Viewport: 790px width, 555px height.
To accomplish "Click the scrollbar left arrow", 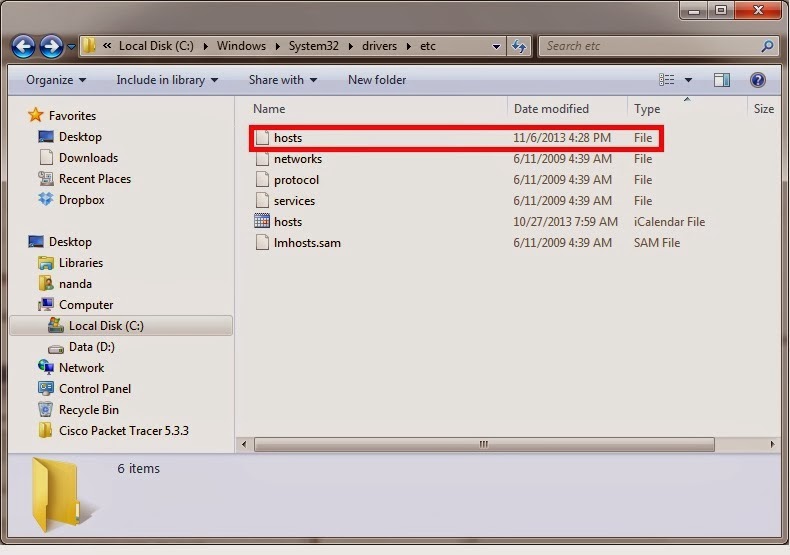I will coord(244,445).
